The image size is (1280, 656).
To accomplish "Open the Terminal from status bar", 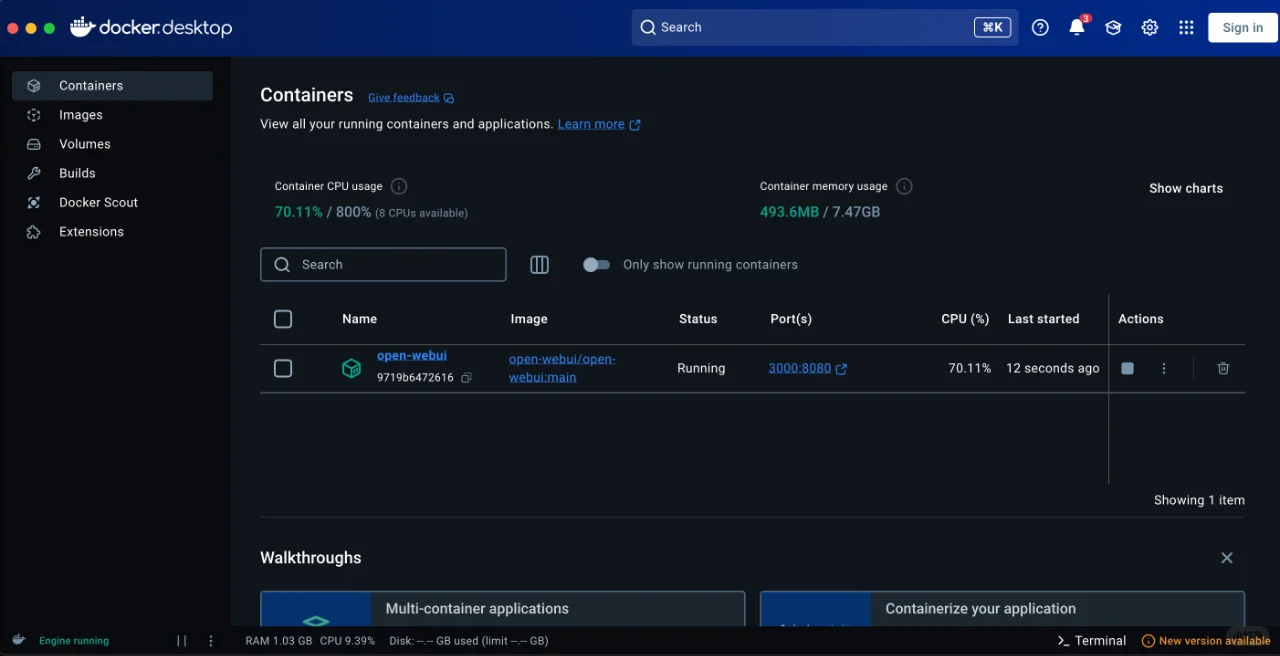I will (x=1092, y=641).
